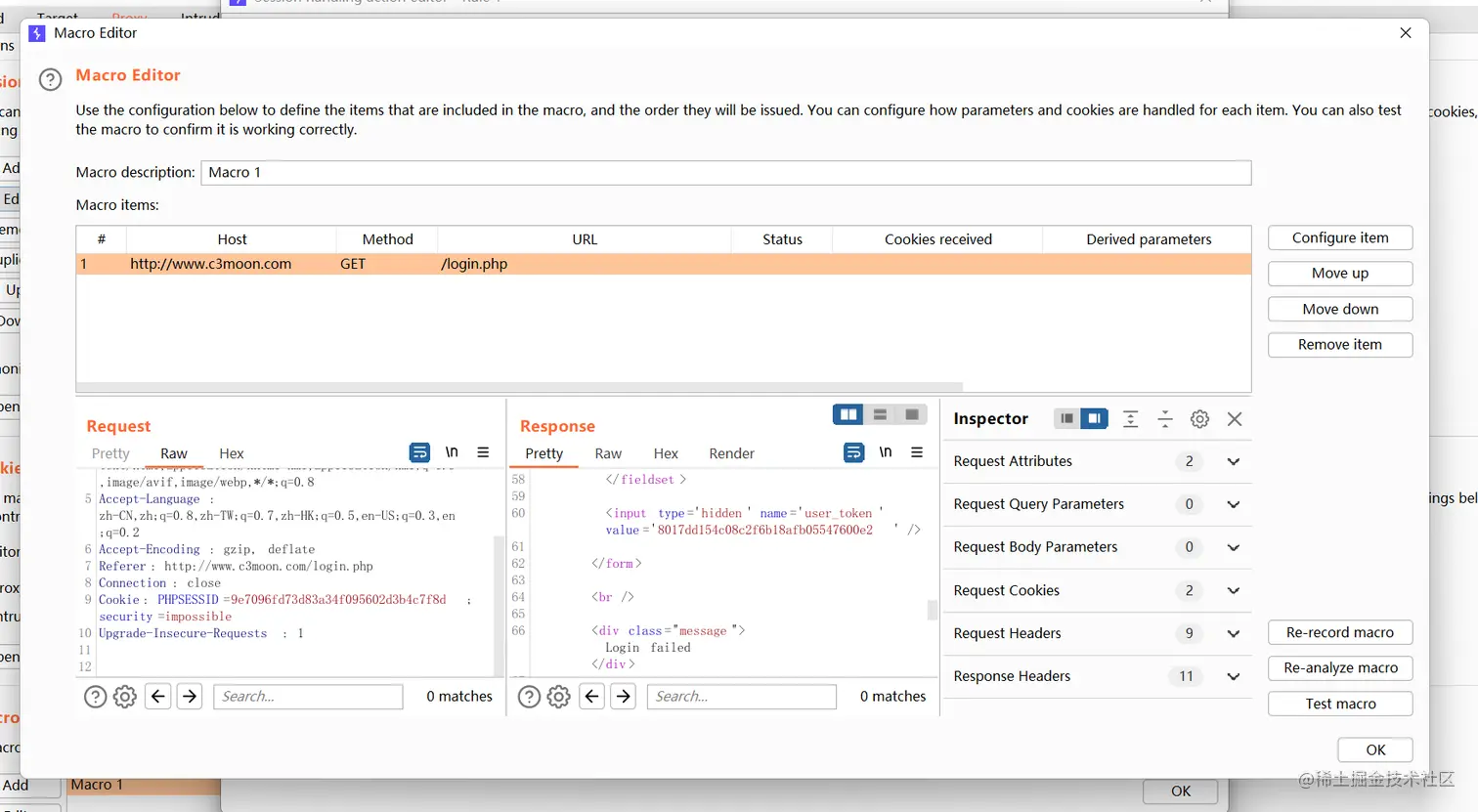This screenshot has width=1478, height=812.
Task: Close the Inspector panel
Action: (1235, 419)
